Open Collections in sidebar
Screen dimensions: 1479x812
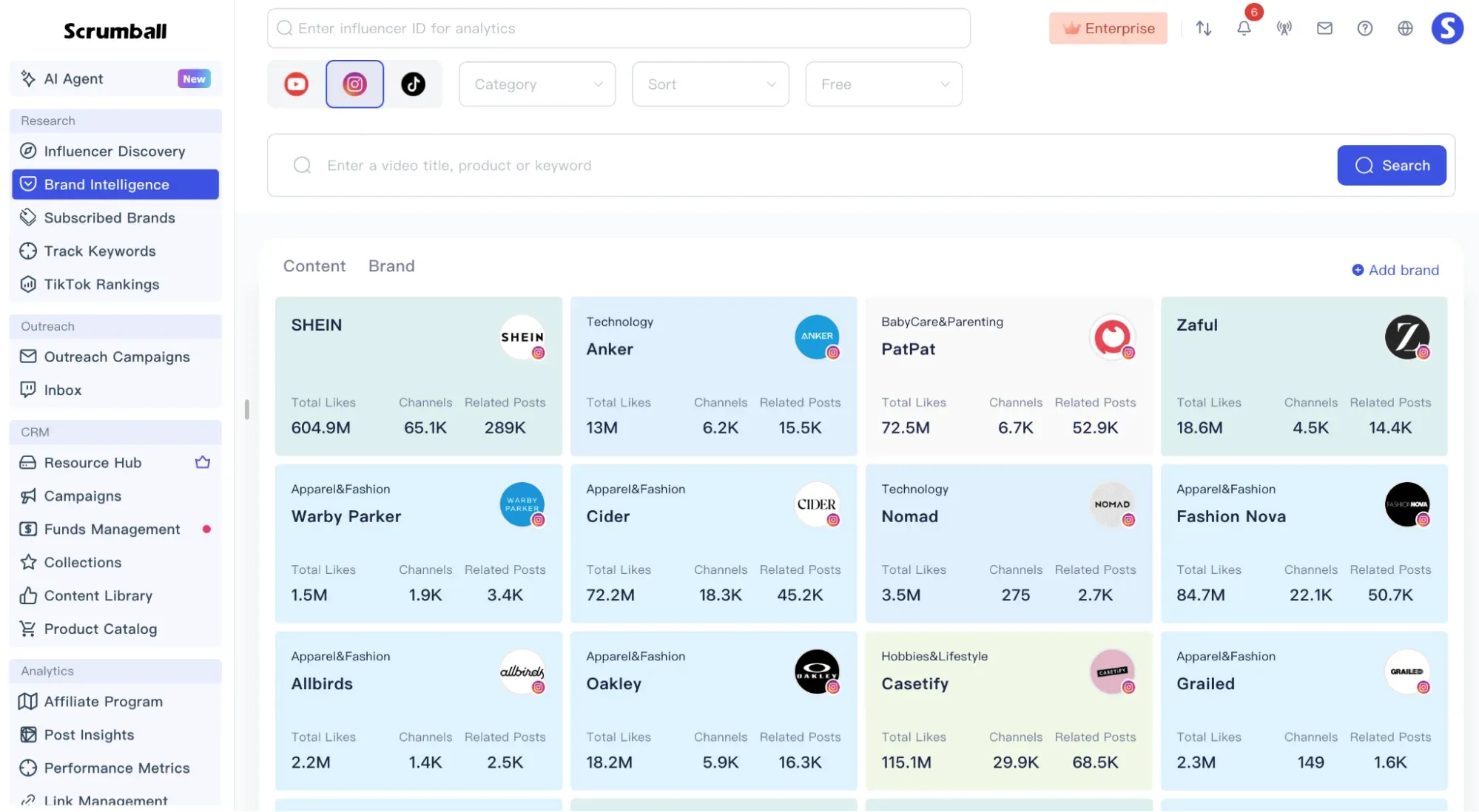115,562
